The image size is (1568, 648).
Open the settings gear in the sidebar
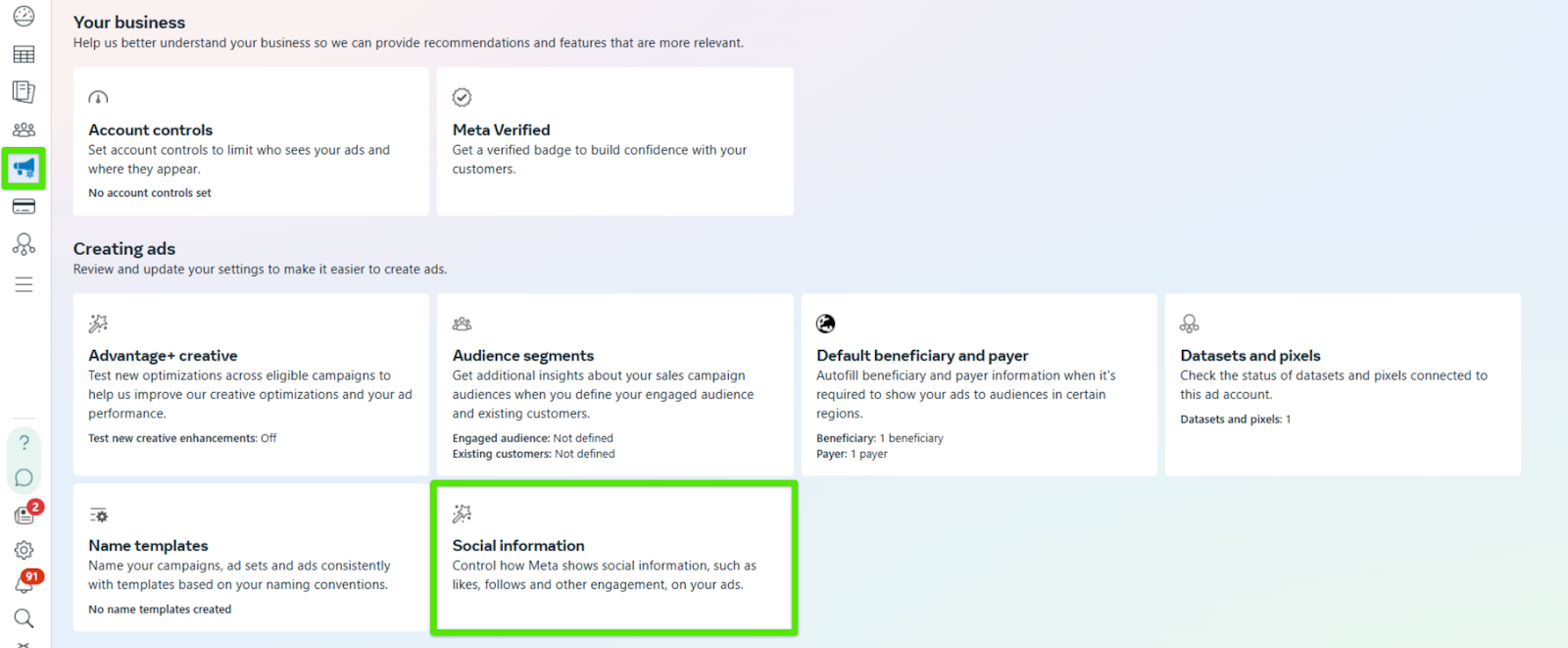point(23,549)
